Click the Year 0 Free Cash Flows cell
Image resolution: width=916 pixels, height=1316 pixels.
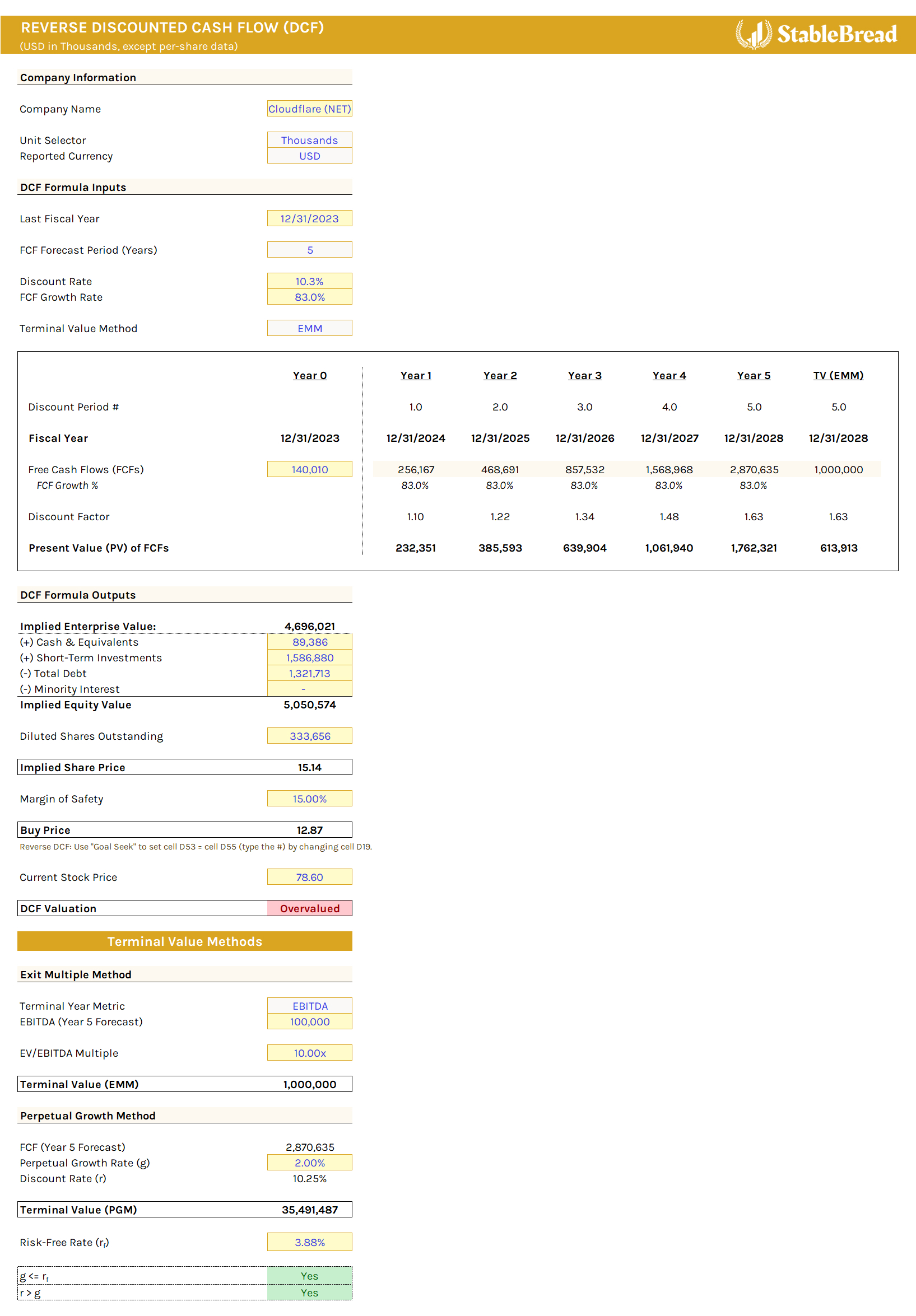(309, 469)
